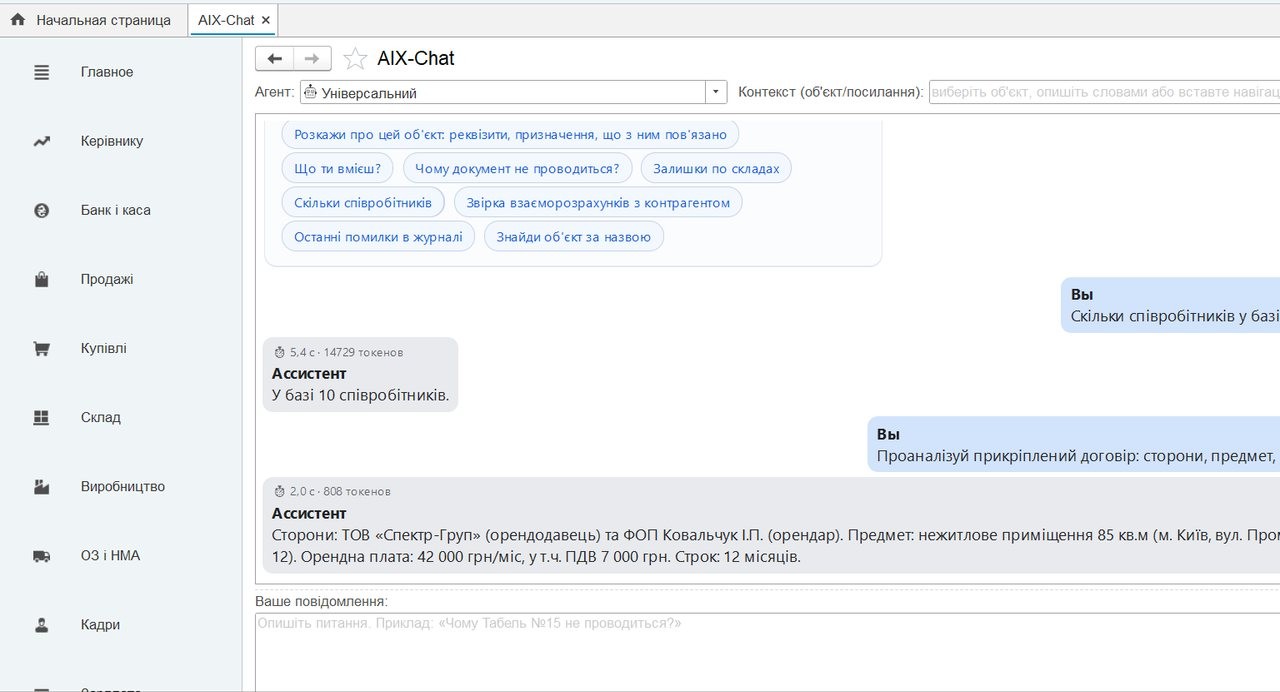Screen dimensions: 1280x692
Task: Focus the Контекст object/link input field
Action: (x=1104, y=92)
